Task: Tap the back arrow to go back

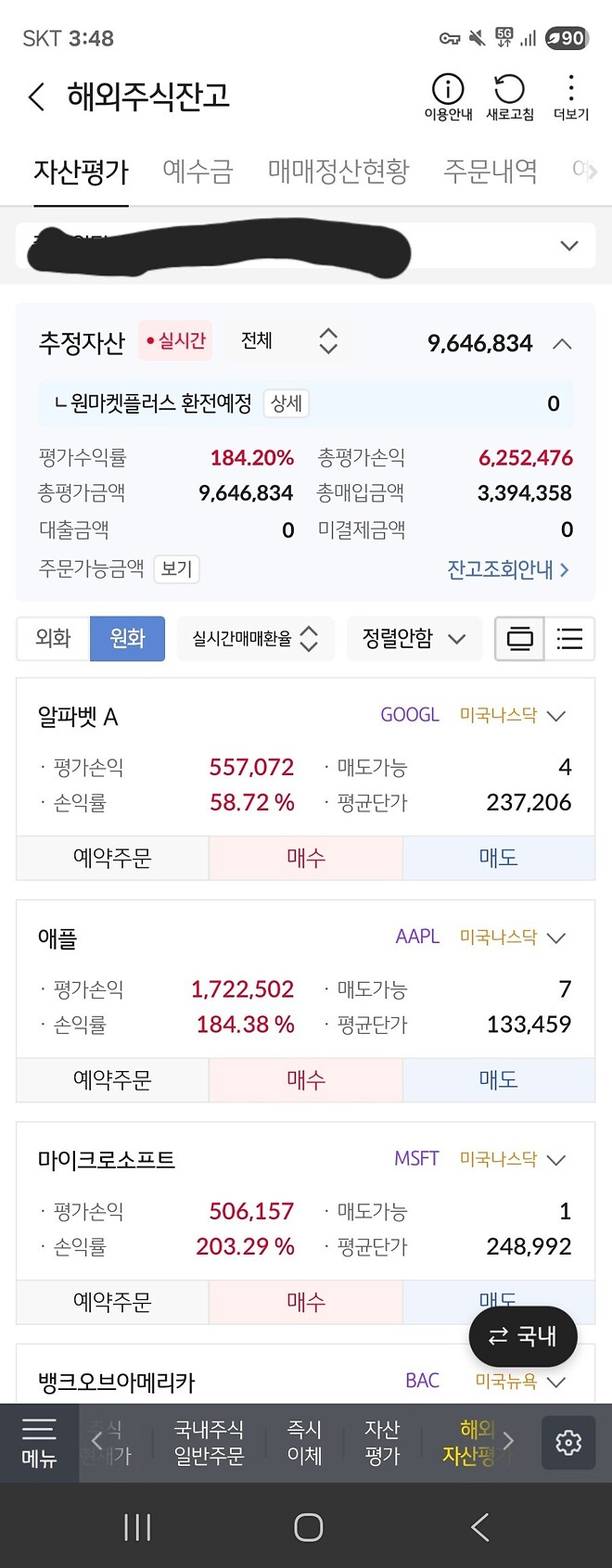Action: tap(35, 96)
